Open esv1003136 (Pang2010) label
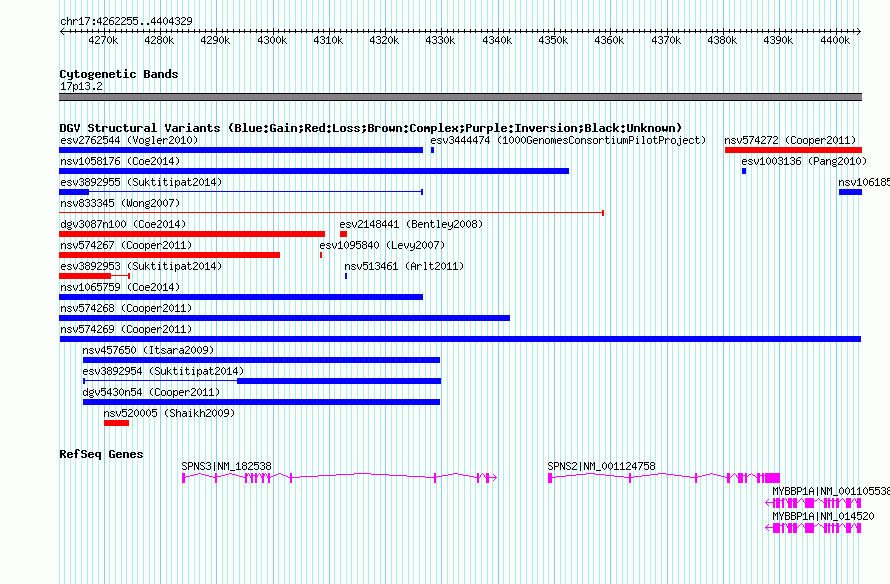This screenshot has width=890, height=584. click(804, 161)
